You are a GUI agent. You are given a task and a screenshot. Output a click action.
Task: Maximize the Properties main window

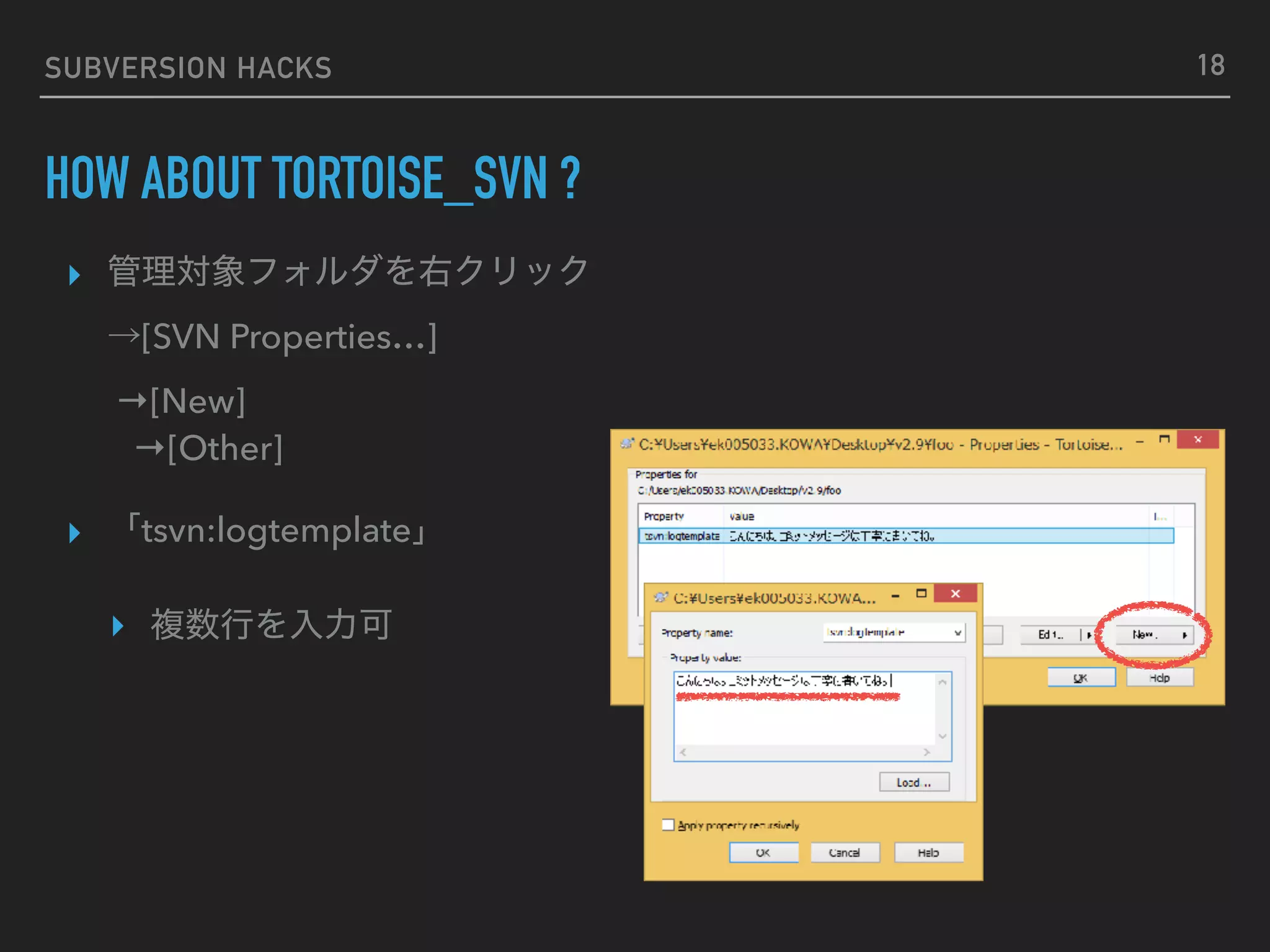point(1164,440)
